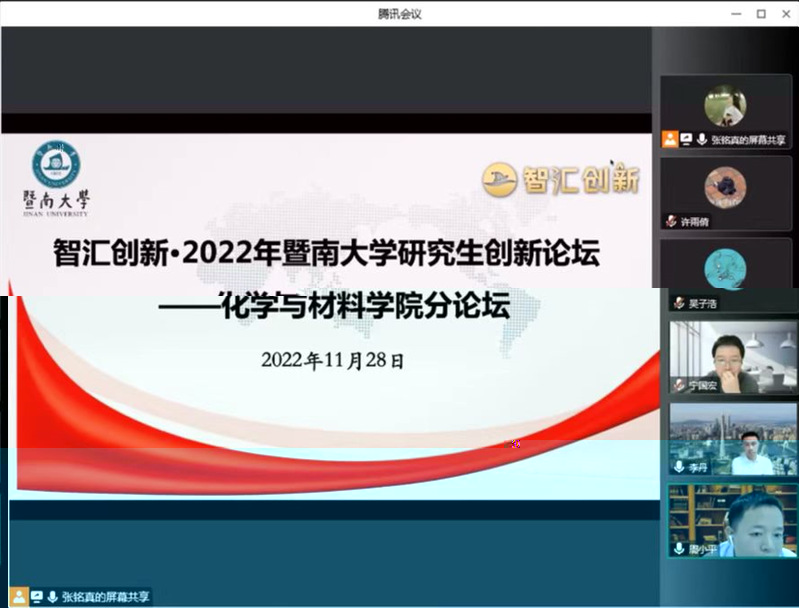Click the 张铭真的屏幕共享 label at bottom-left
The height and width of the screenshot is (608, 799).
point(105,596)
